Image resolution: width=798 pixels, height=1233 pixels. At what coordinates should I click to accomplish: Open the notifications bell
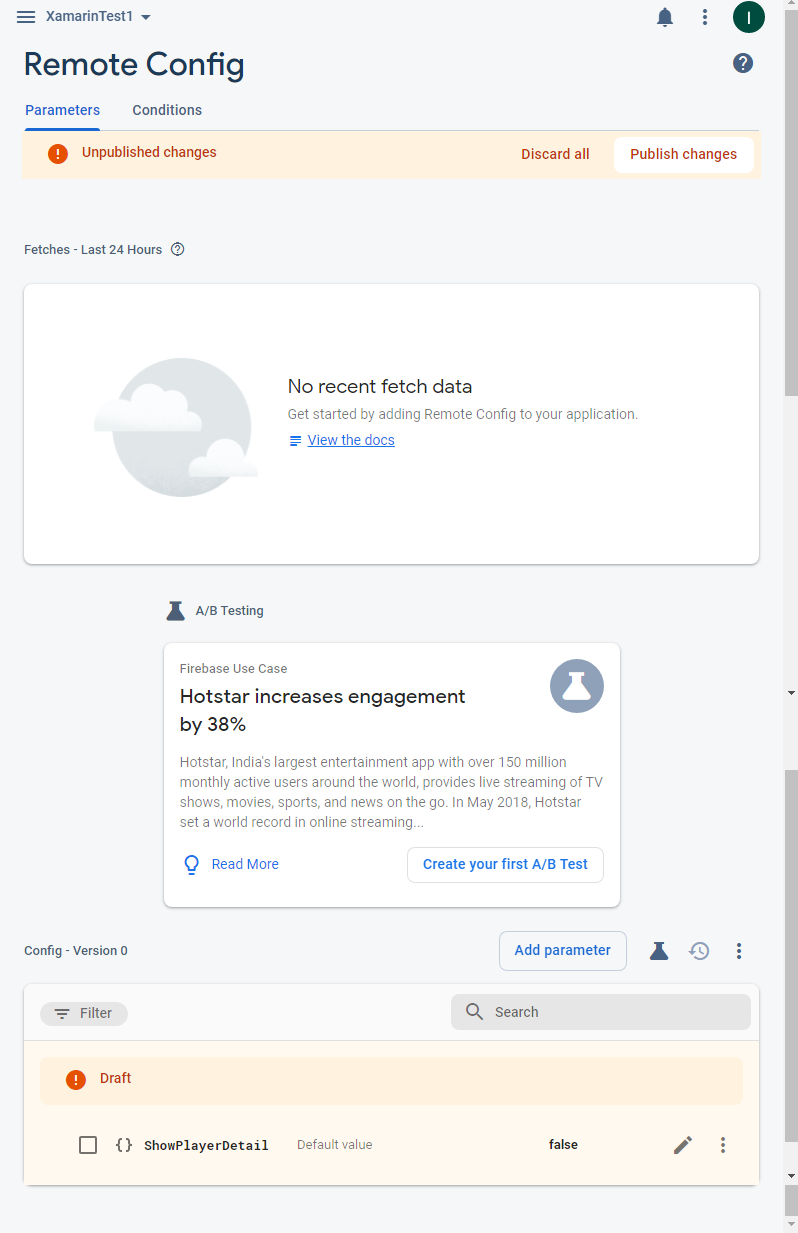pos(665,17)
